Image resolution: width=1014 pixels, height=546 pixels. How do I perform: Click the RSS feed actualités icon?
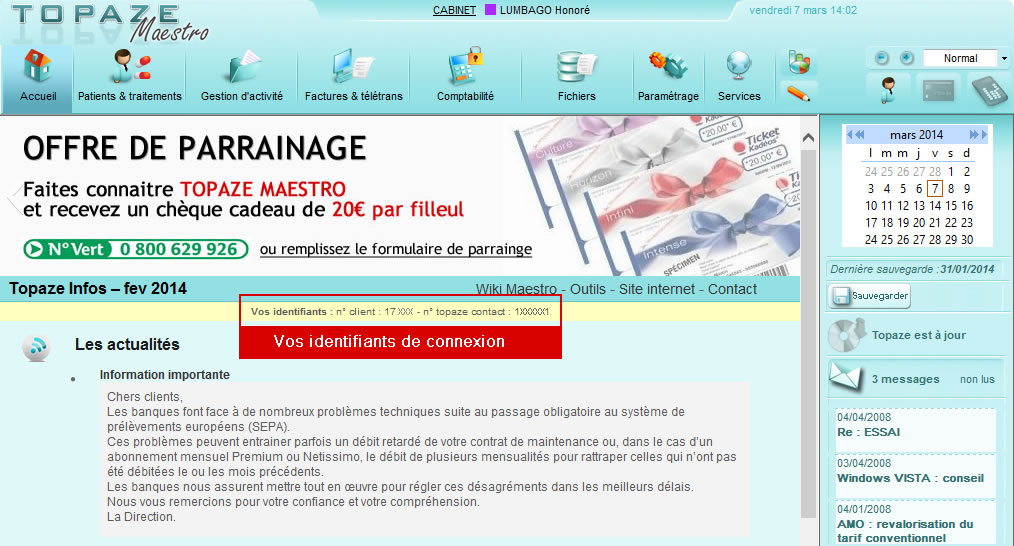coord(37,347)
